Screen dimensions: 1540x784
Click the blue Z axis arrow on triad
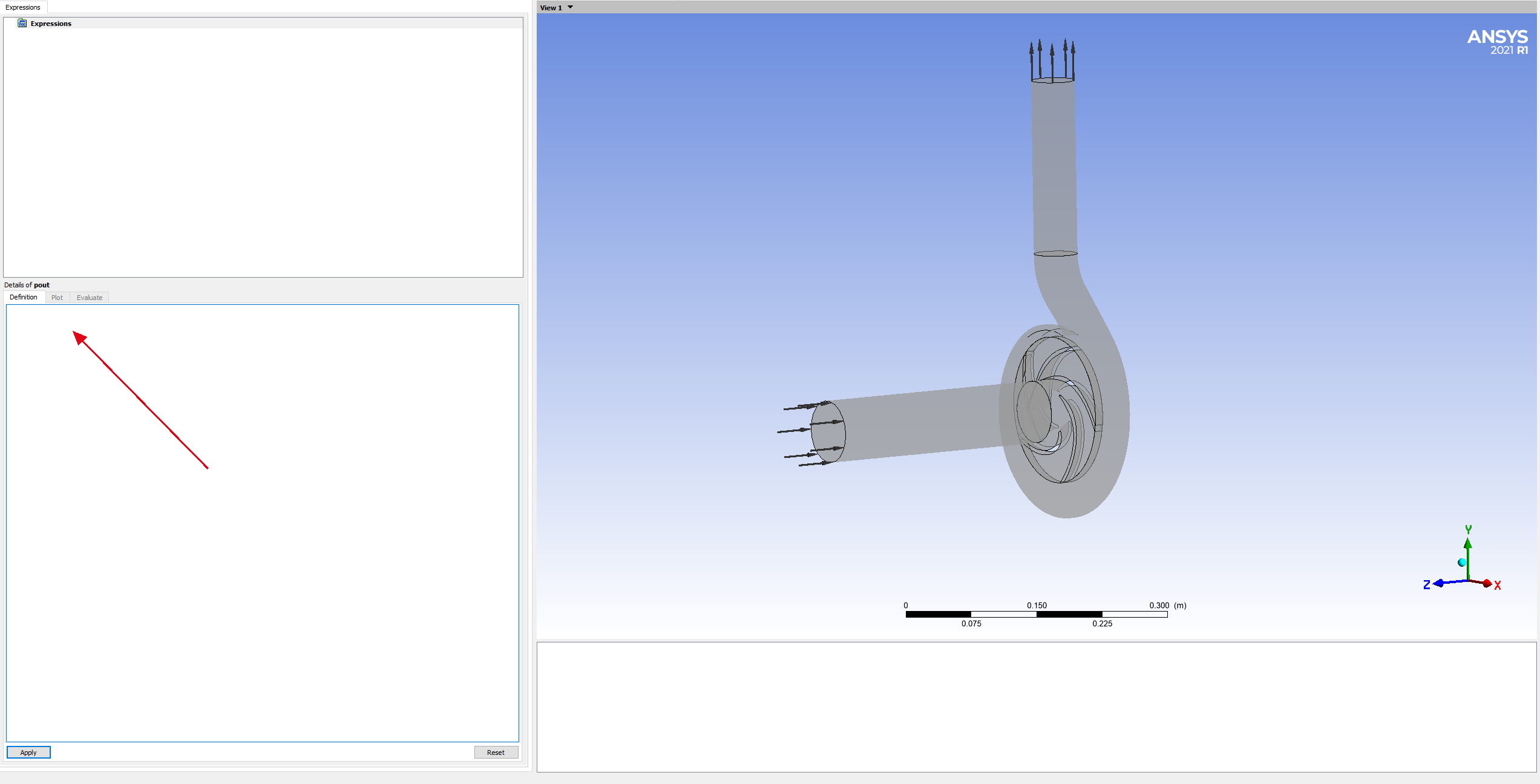tap(1441, 583)
